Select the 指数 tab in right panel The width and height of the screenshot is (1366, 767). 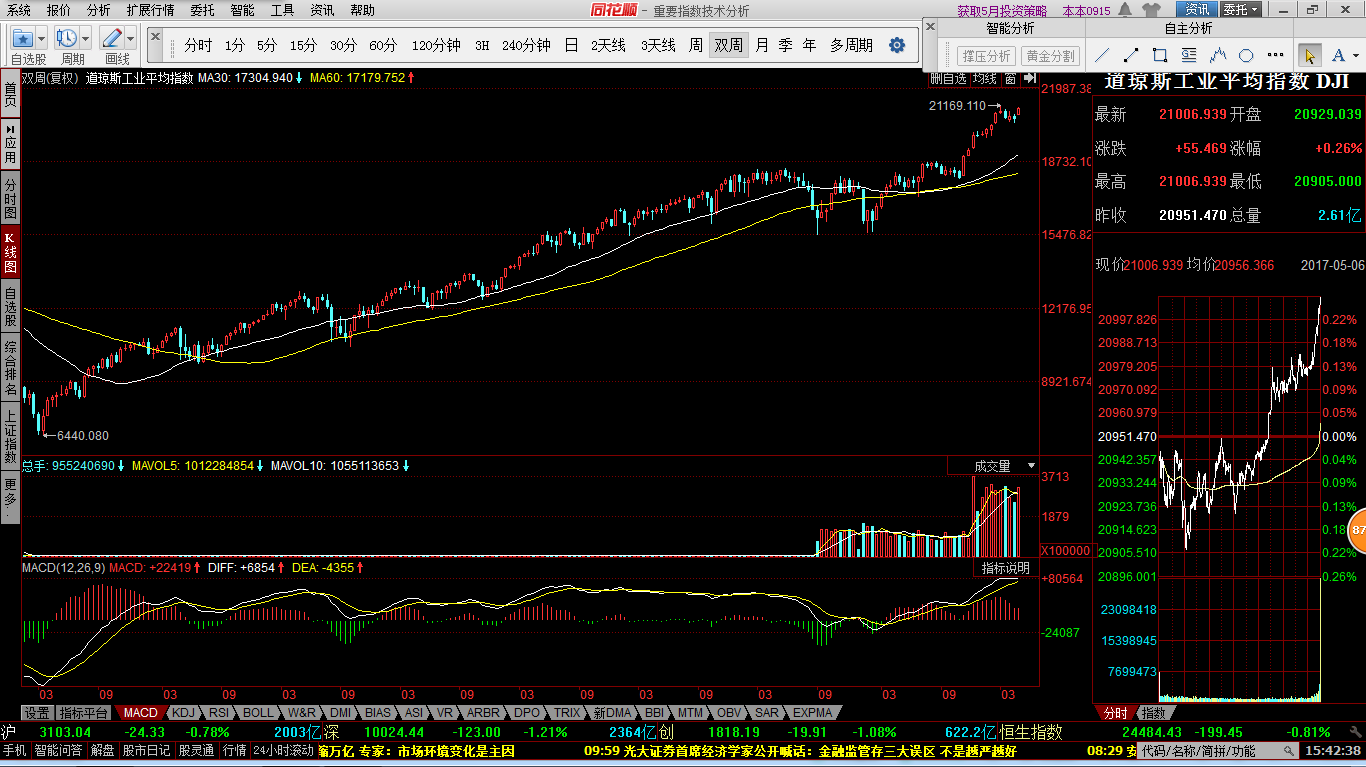click(x=1154, y=713)
